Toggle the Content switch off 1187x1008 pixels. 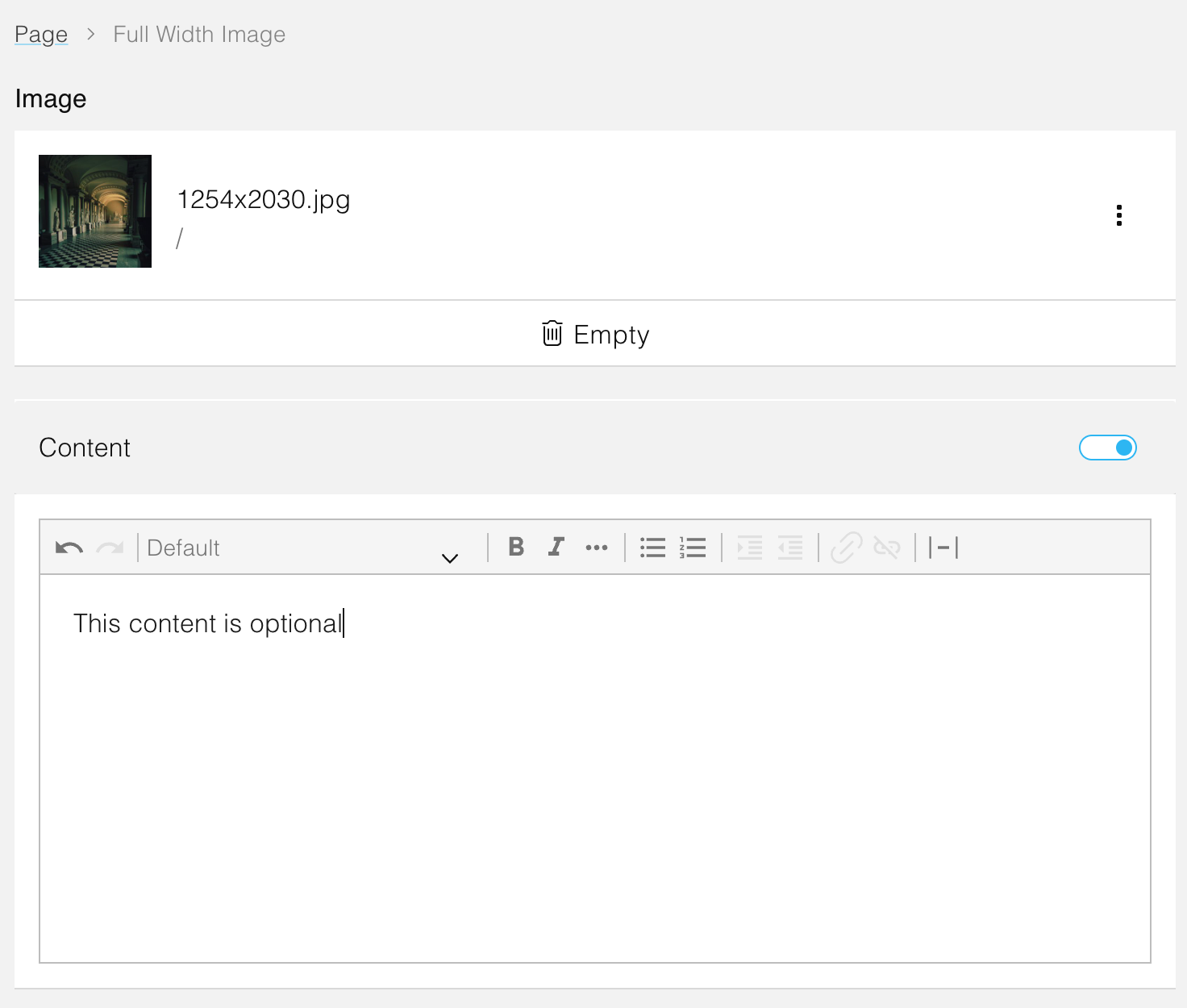pyautogui.click(x=1107, y=448)
